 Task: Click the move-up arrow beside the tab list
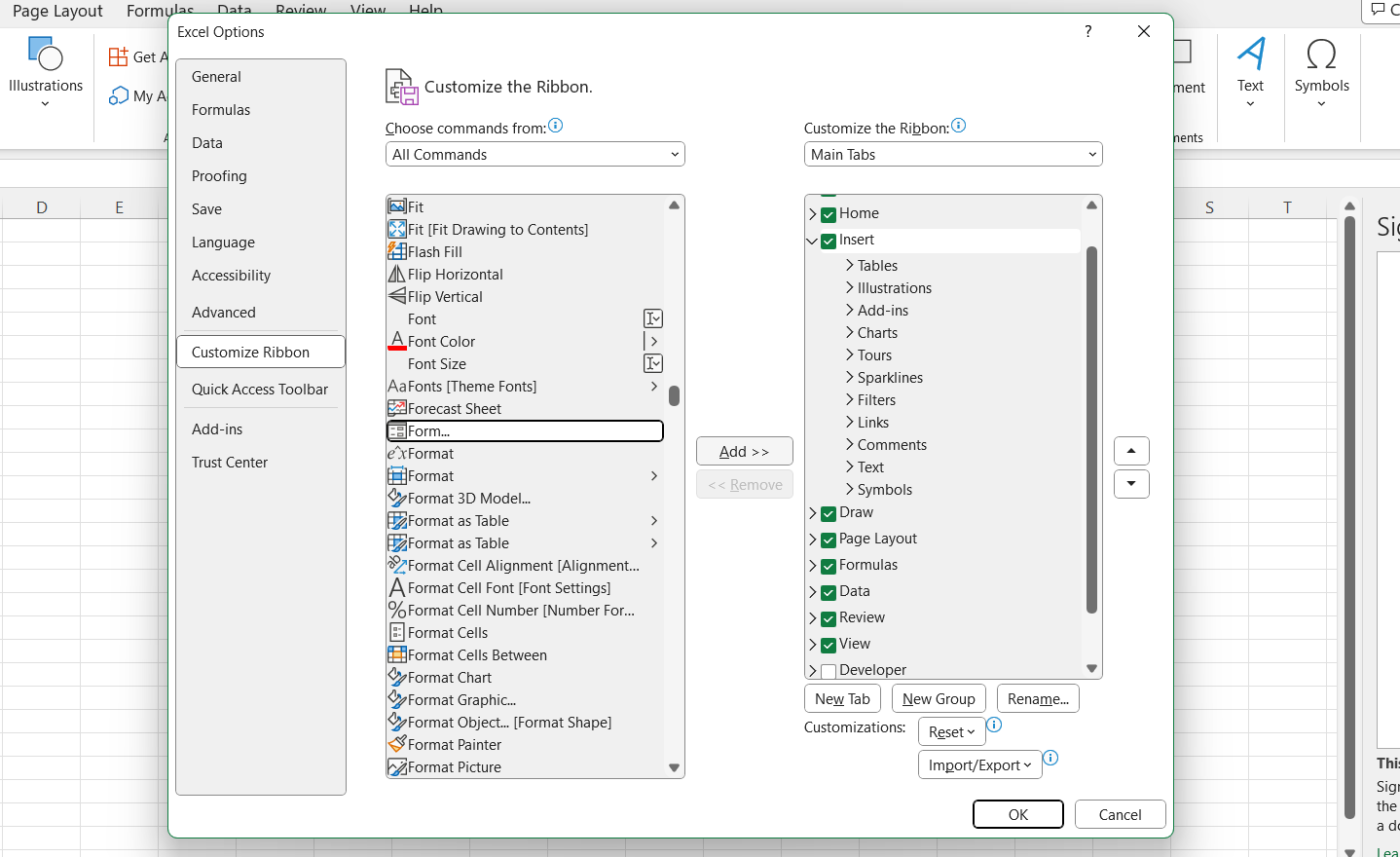pyautogui.click(x=1130, y=450)
